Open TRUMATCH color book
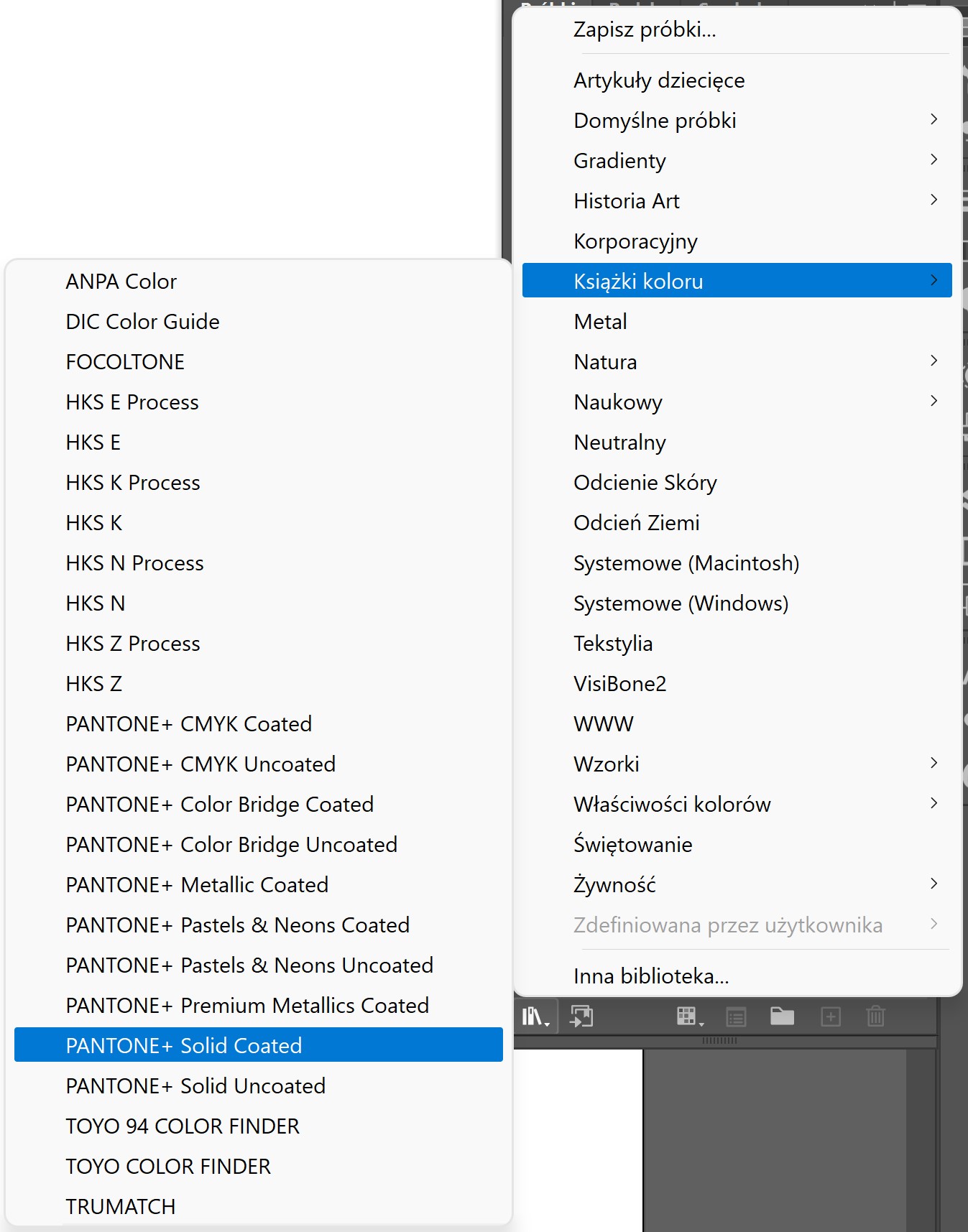968x1232 pixels. point(259,1207)
